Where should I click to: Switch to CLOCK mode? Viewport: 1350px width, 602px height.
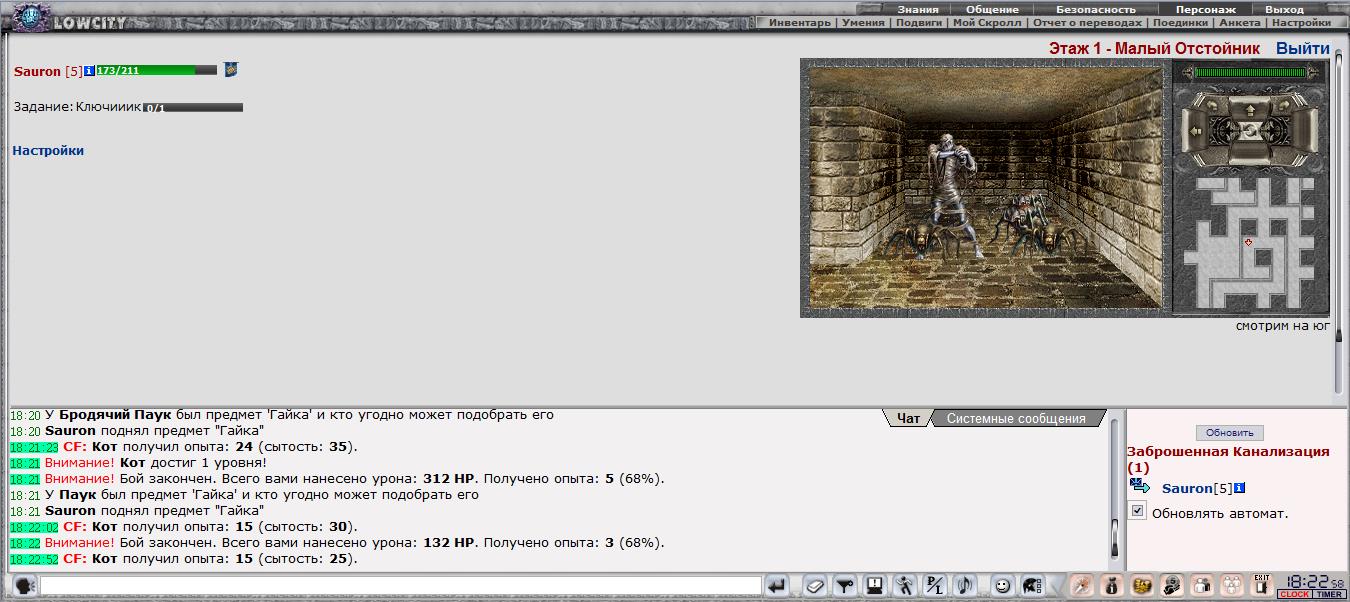1294,595
